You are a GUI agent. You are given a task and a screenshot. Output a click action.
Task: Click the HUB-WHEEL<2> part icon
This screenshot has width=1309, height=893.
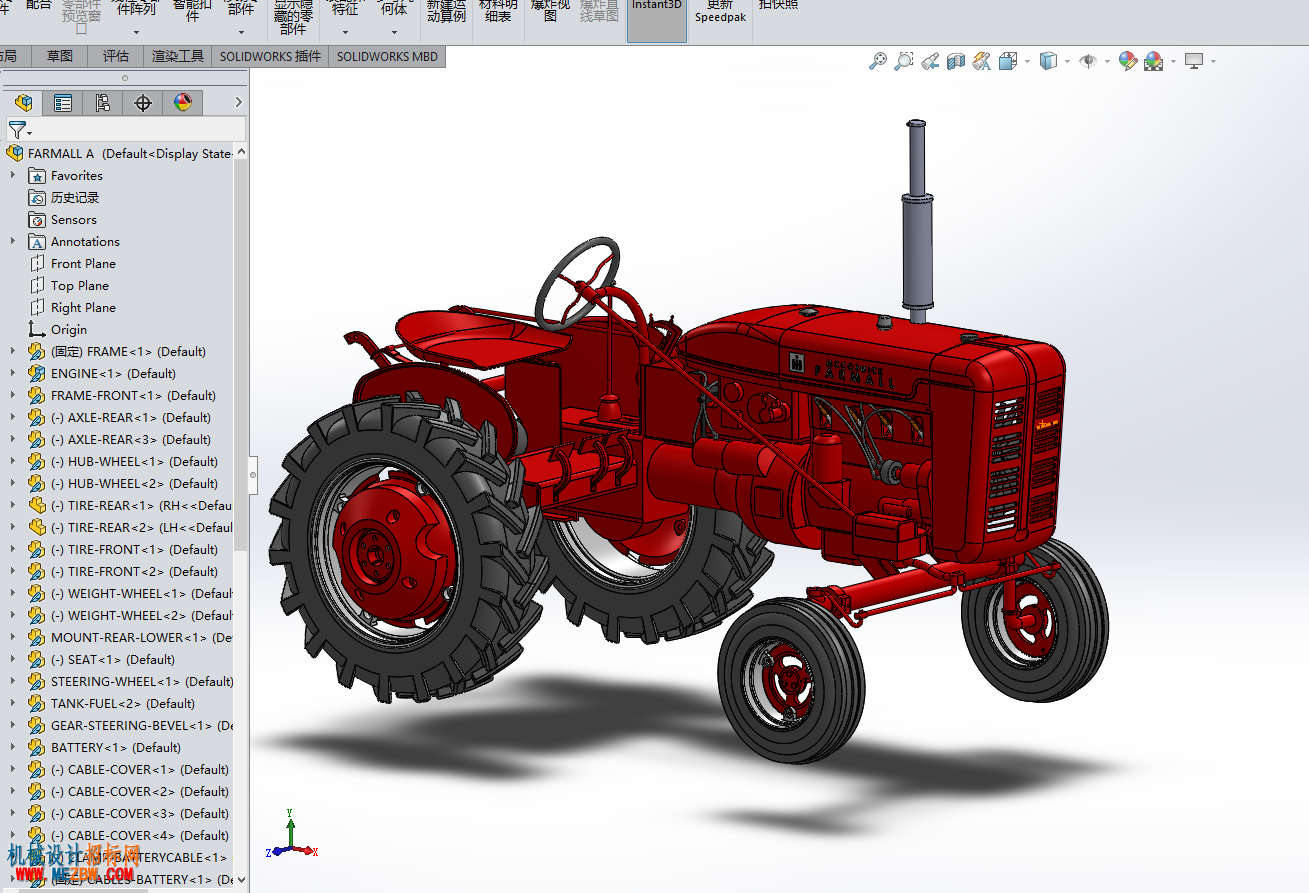pyautogui.click(x=37, y=483)
